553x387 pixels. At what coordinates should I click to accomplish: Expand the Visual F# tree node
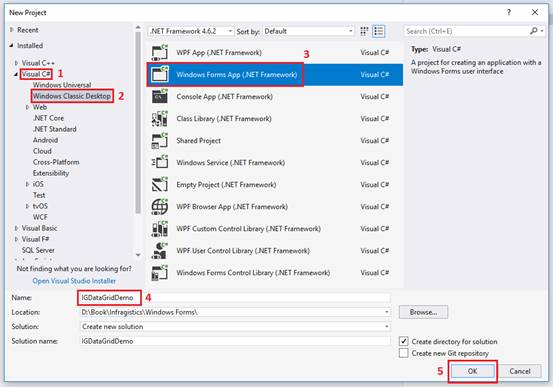pyautogui.click(x=16, y=239)
